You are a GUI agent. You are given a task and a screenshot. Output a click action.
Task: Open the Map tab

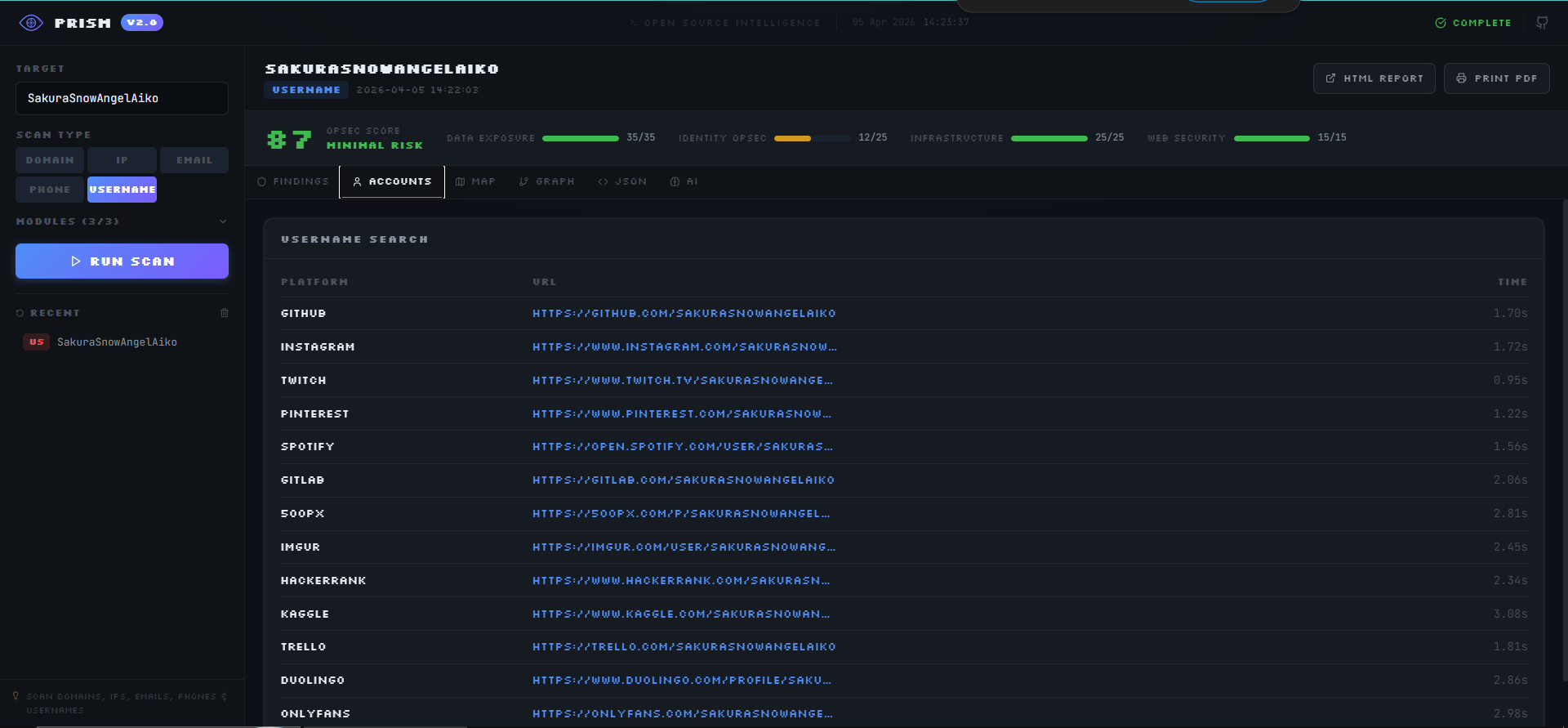click(475, 181)
